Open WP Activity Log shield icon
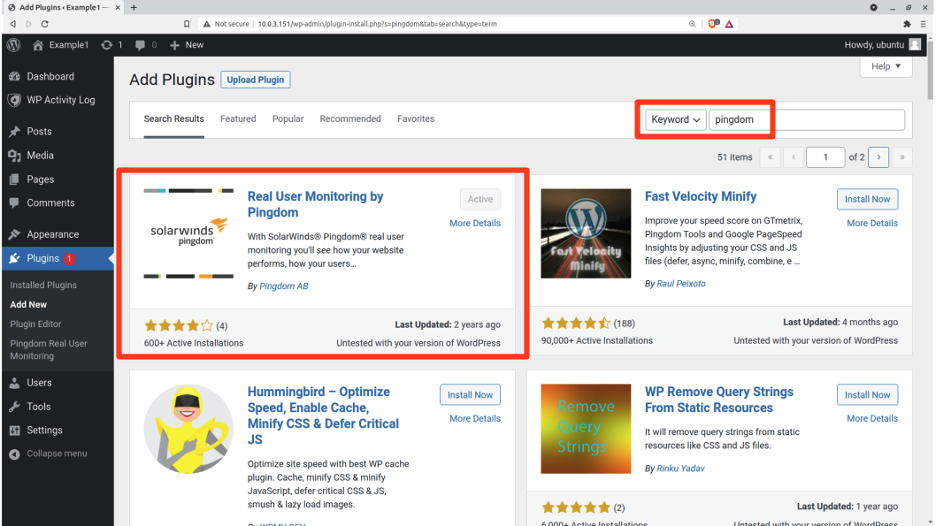This screenshot has height=526, width=936. click(x=14, y=100)
